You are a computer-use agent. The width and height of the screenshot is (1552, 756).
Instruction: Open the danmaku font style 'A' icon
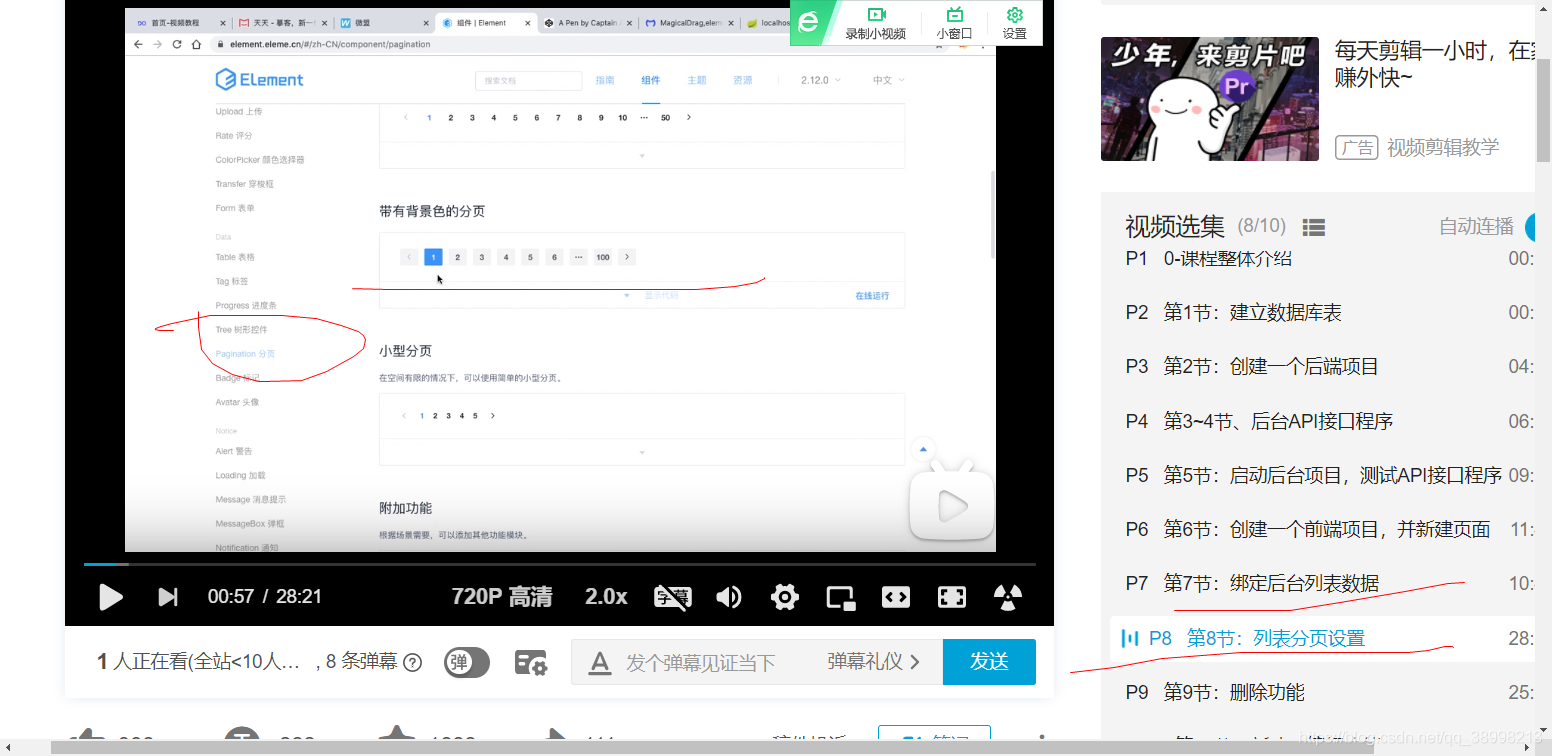coord(599,662)
